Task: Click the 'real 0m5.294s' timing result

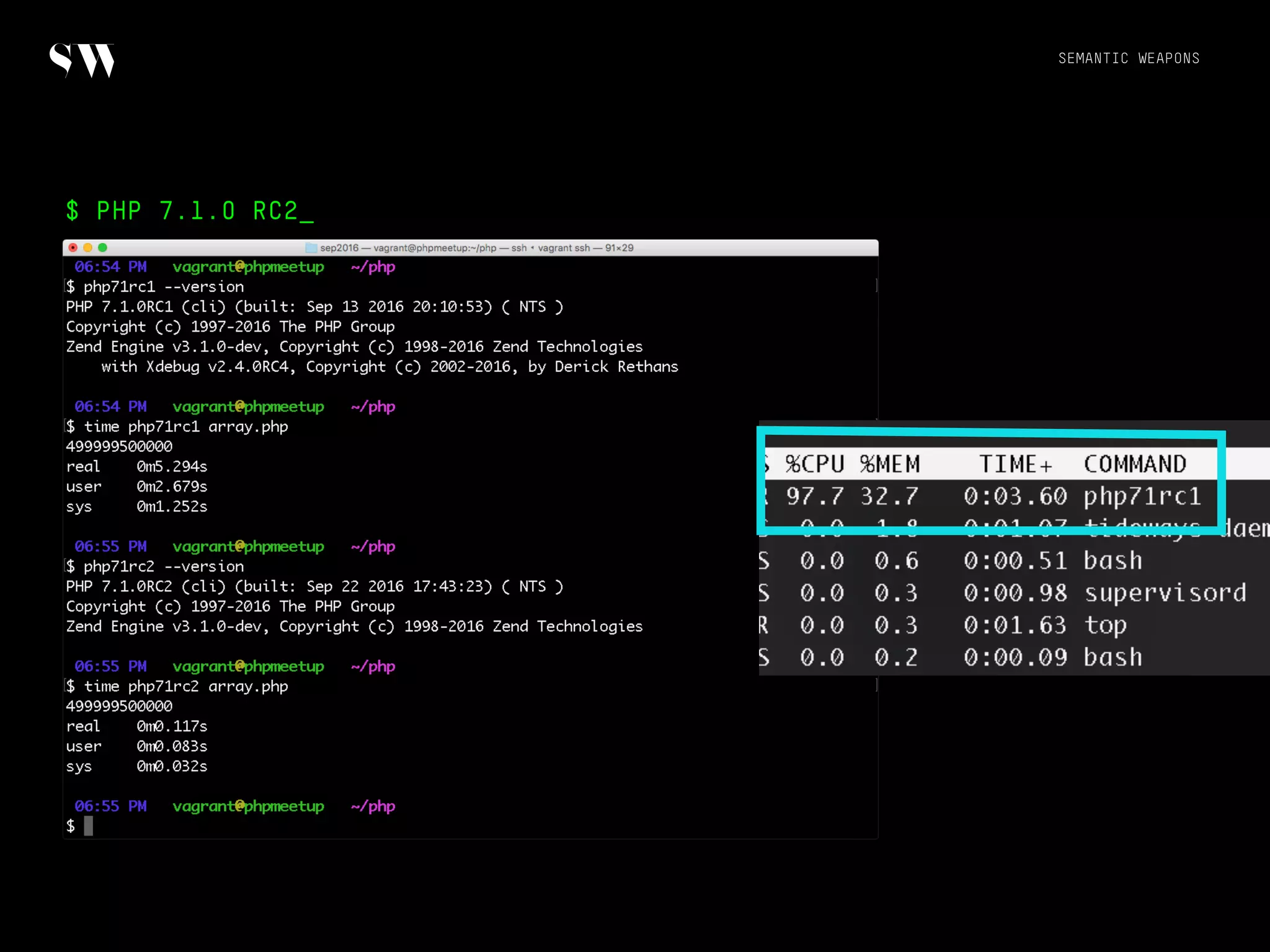Action: click(136, 467)
